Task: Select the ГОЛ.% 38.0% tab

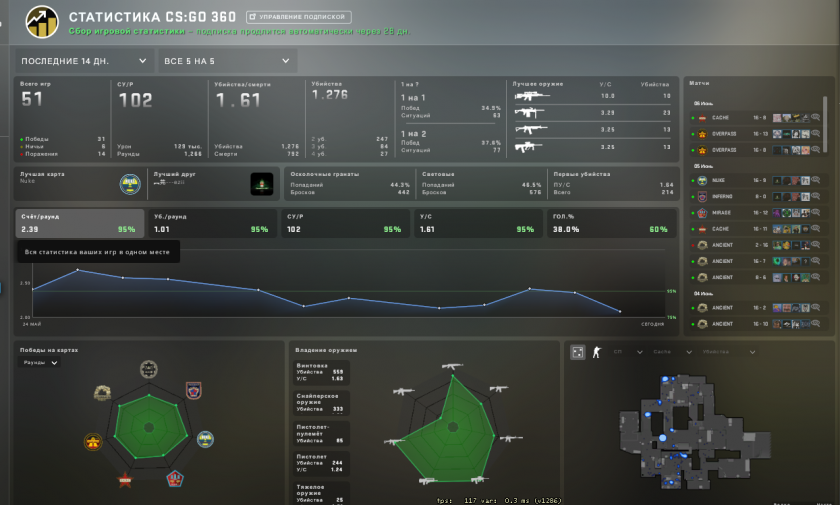Action: [x=611, y=223]
